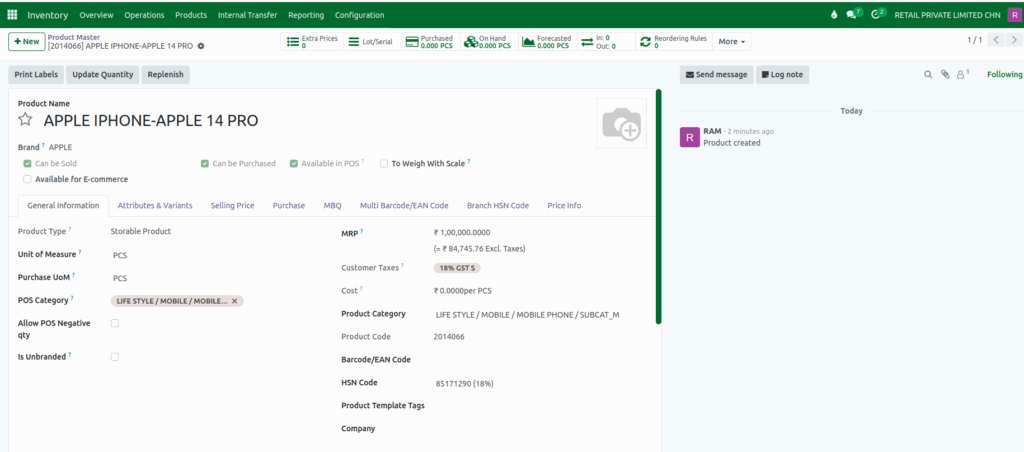Switch to Multi Barcode/EAN Code tab

click(404, 205)
